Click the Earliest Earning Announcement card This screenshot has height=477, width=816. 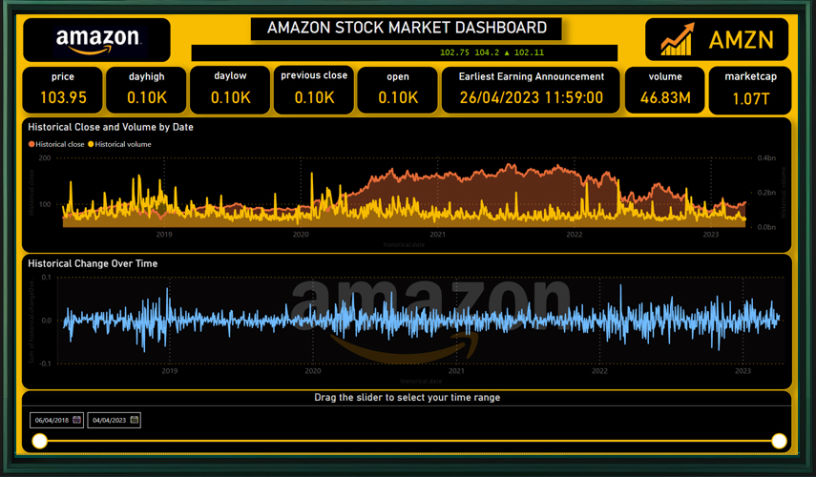click(x=530, y=89)
